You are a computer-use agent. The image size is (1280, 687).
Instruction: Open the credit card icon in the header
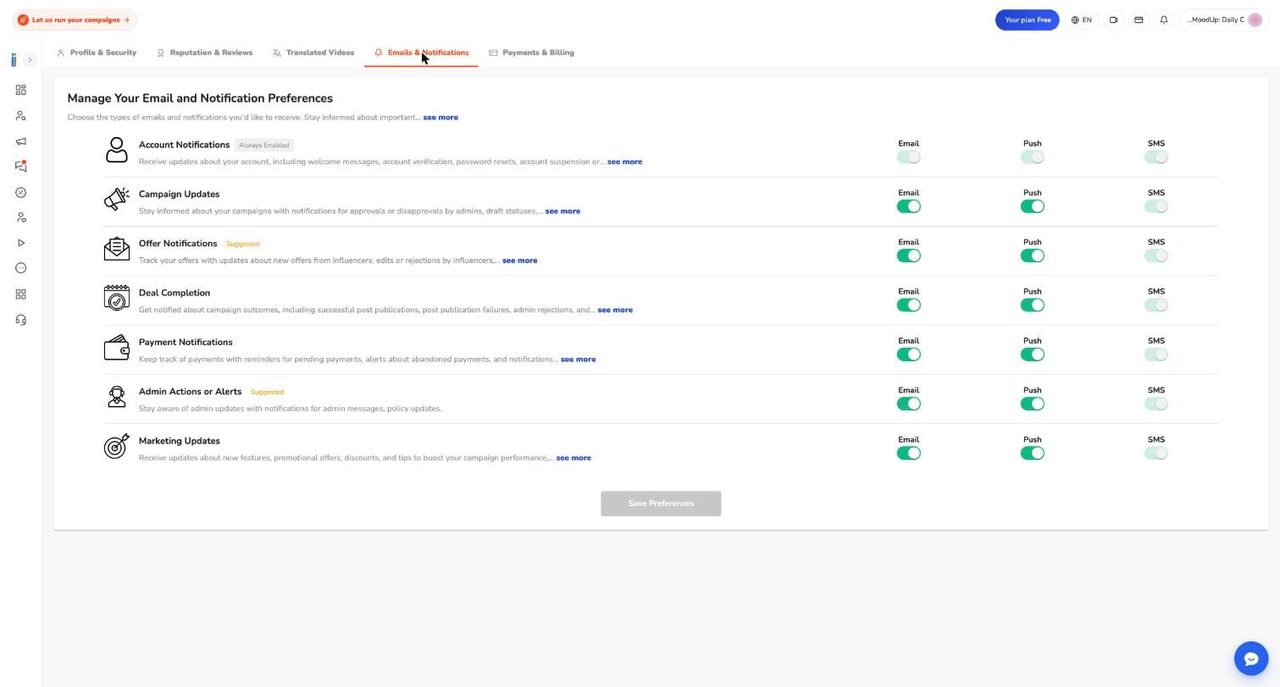(1138, 20)
